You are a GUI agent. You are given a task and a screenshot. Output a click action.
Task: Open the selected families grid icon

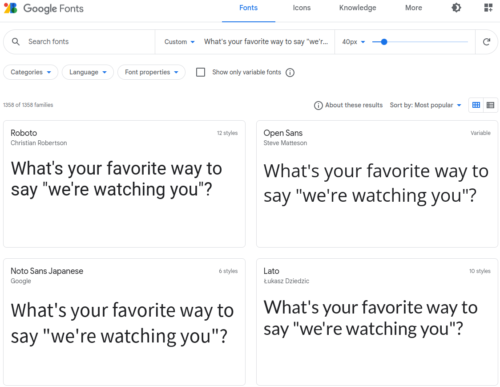pyautogui.click(x=488, y=8)
